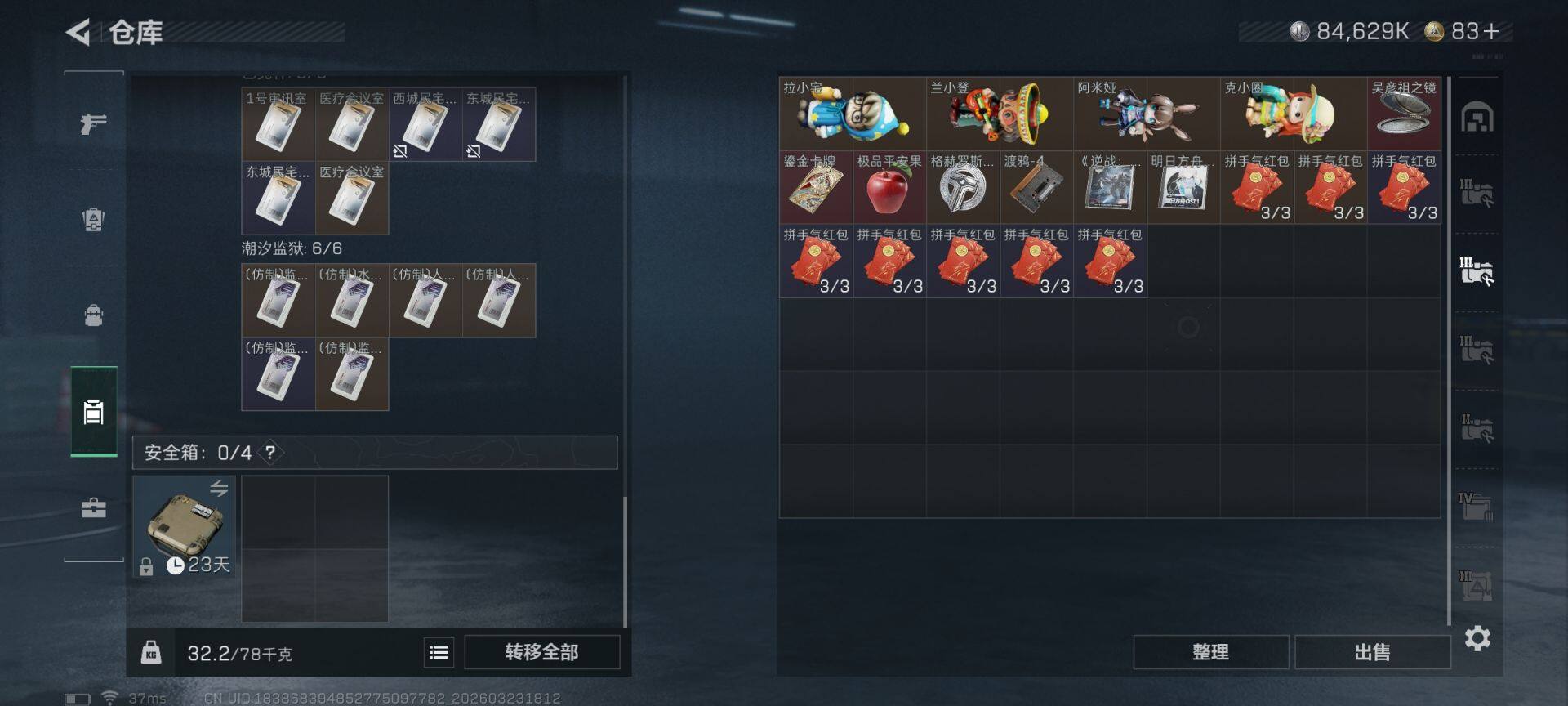
Task: Open the IV-level storage box tab
Action: tap(1477, 506)
